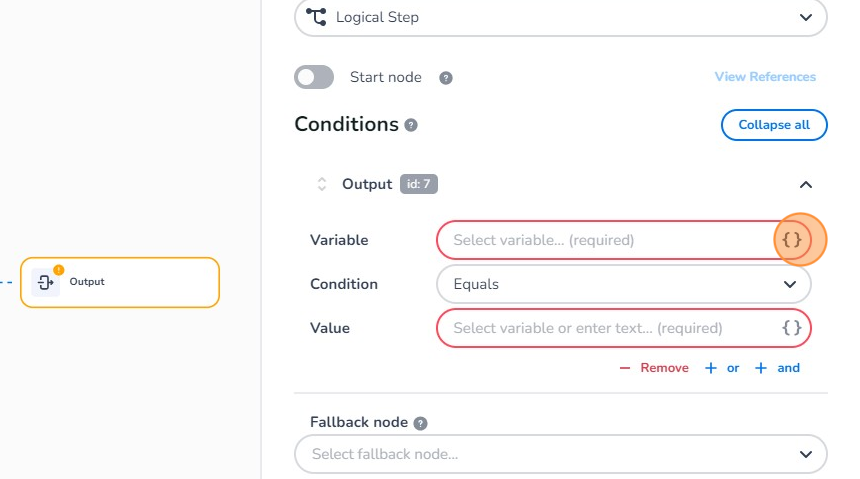Click the help icon beside Start node
The image size is (860, 479).
pos(446,78)
